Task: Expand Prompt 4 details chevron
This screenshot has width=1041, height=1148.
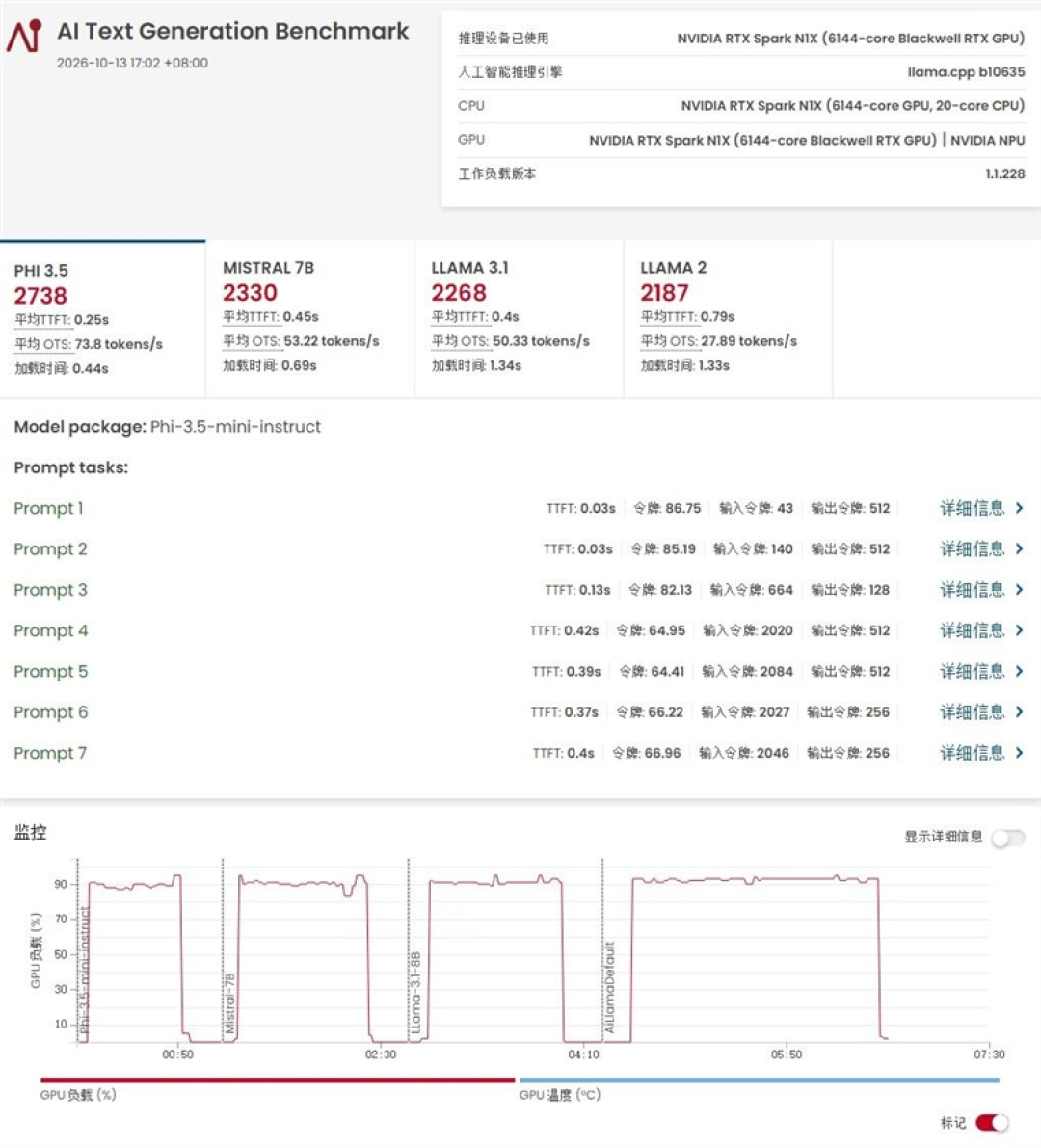Action: [x=1019, y=630]
